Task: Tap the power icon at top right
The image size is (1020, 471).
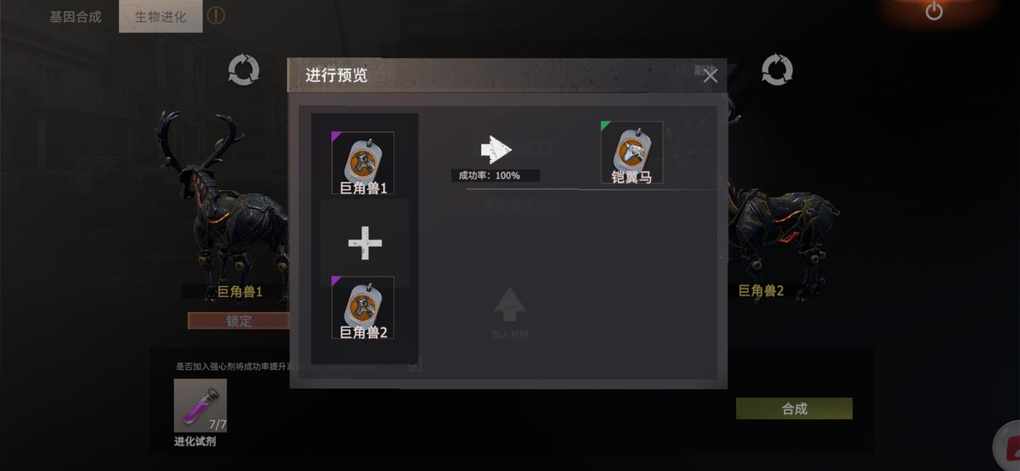Action: click(934, 11)
